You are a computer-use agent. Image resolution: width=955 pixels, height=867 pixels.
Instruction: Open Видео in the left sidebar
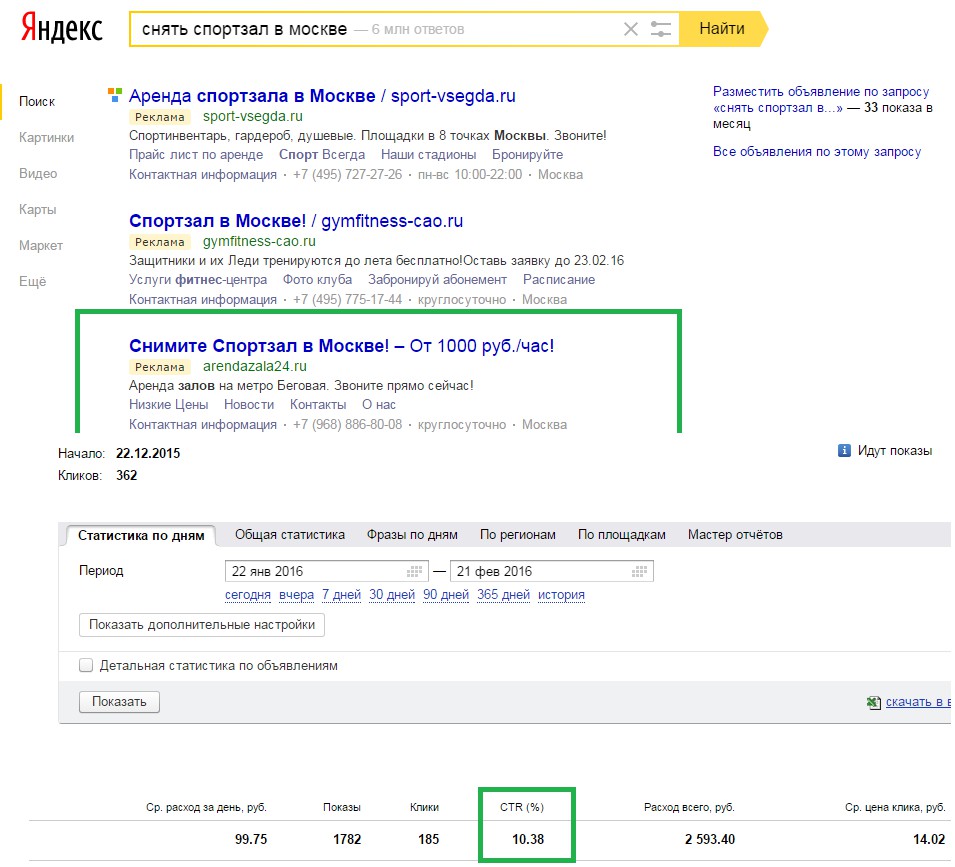click(x=38, y=174)
